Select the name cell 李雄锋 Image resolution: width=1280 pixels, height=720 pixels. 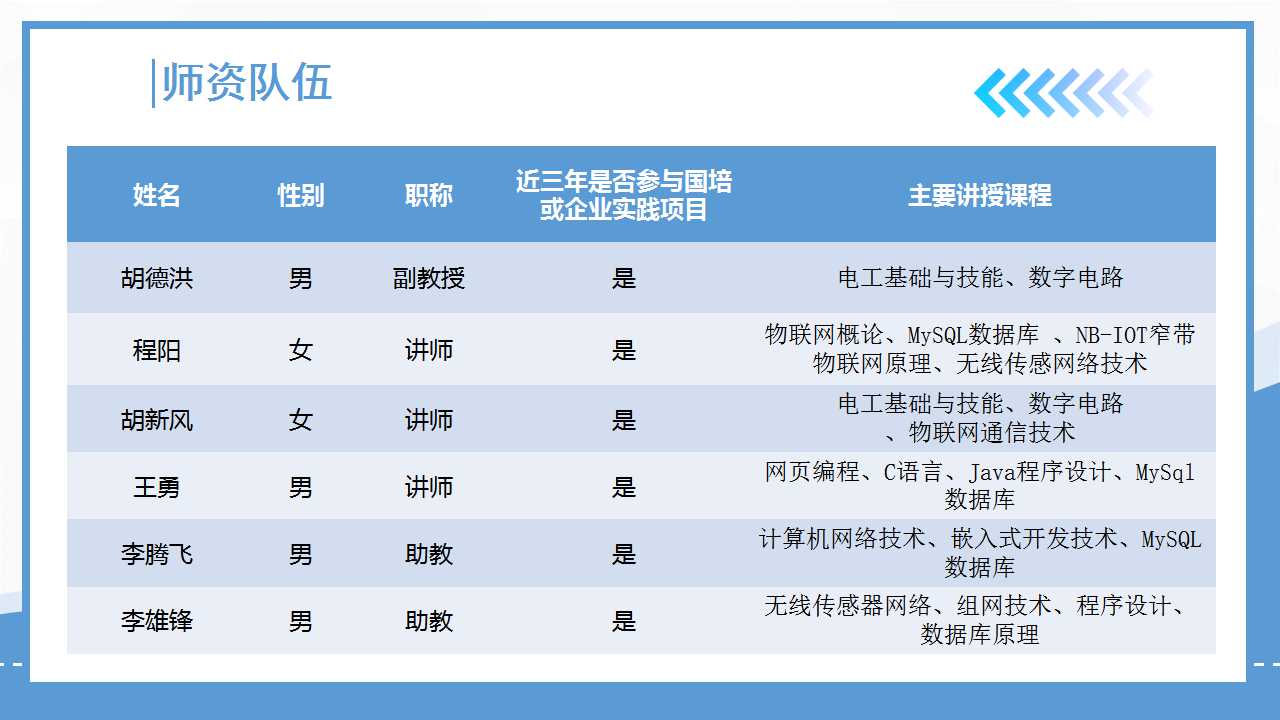tap(157, 621)
